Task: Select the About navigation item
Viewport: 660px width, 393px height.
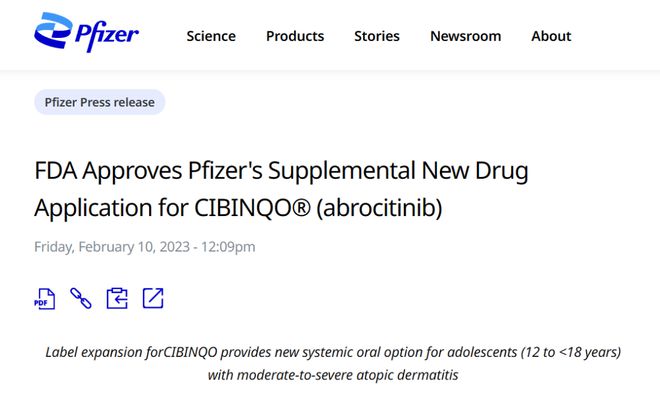Action: point(551,36)
